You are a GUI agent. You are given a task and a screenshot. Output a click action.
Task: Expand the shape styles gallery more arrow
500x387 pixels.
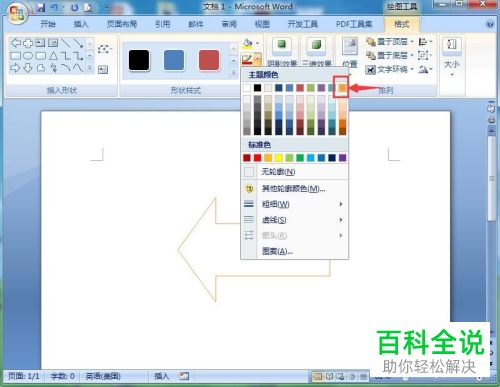click(234, 73)
